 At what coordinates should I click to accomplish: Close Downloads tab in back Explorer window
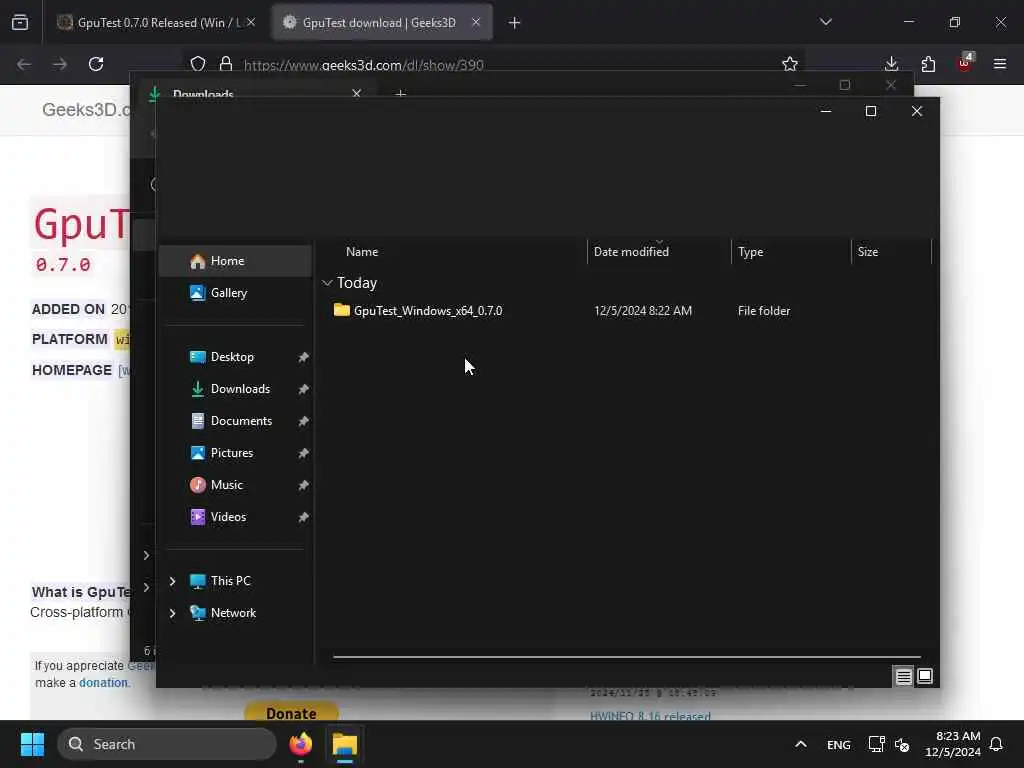[357, 94]
